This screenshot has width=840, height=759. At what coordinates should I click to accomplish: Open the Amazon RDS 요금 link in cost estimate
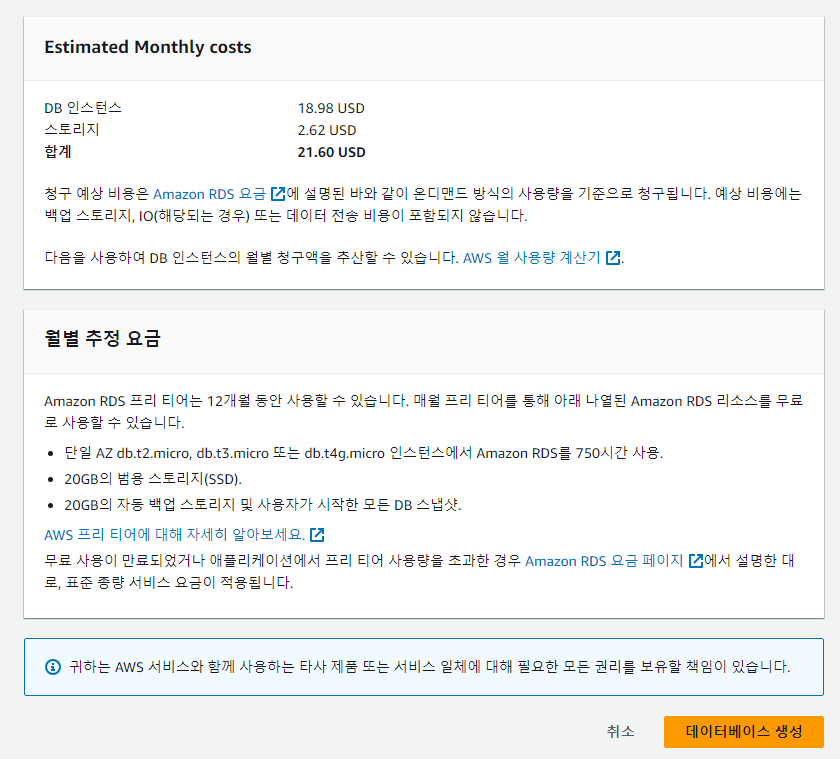point(210,194)
